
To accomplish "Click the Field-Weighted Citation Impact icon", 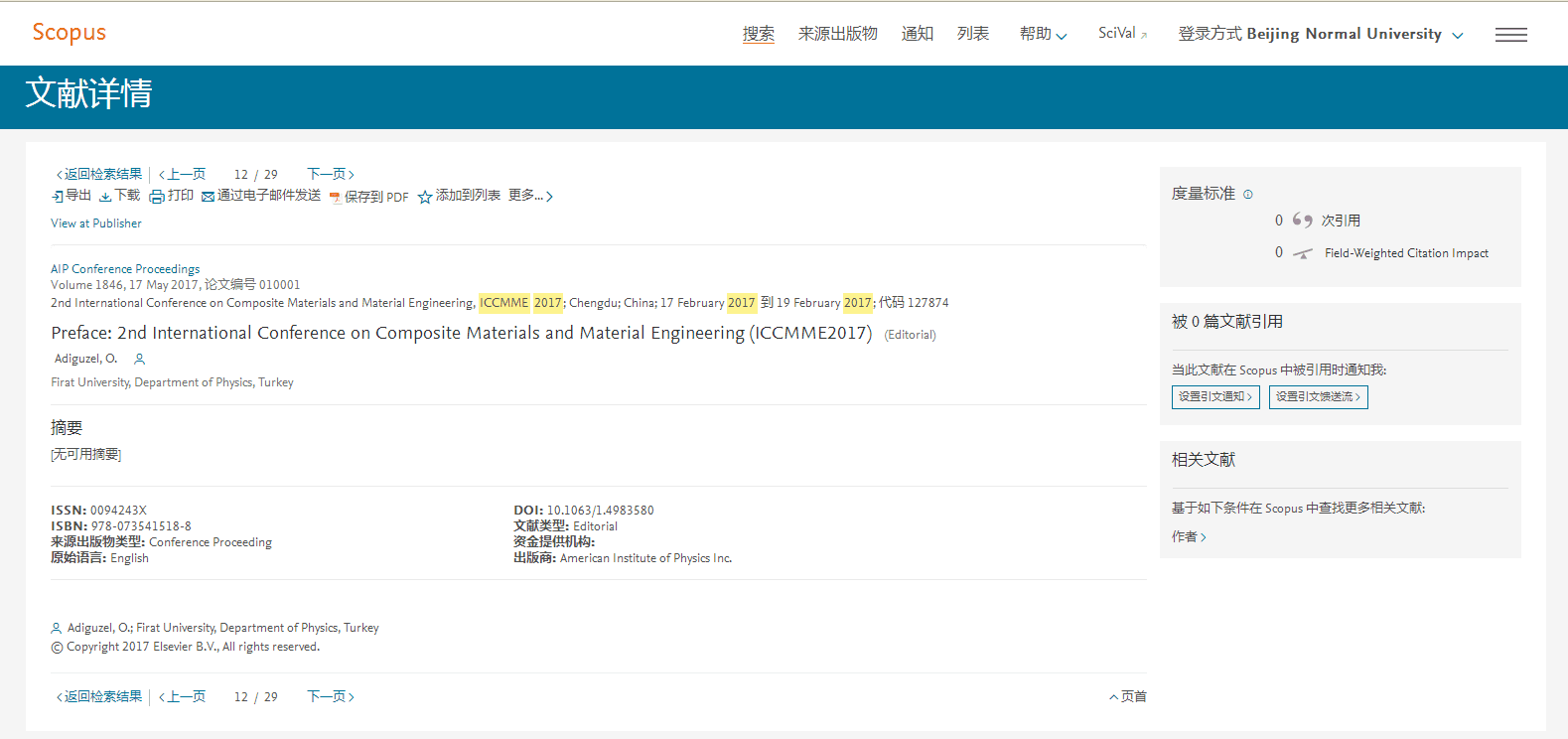I will point(1303,253).
